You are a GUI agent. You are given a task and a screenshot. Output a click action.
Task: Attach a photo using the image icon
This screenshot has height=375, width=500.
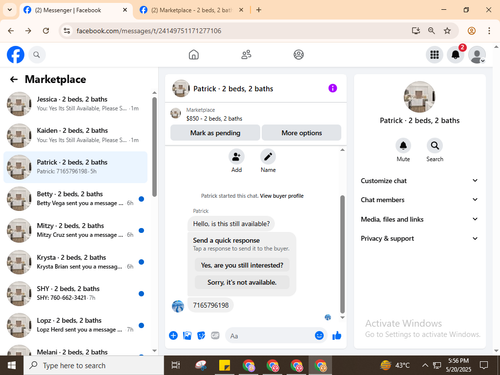click(187, 335)
